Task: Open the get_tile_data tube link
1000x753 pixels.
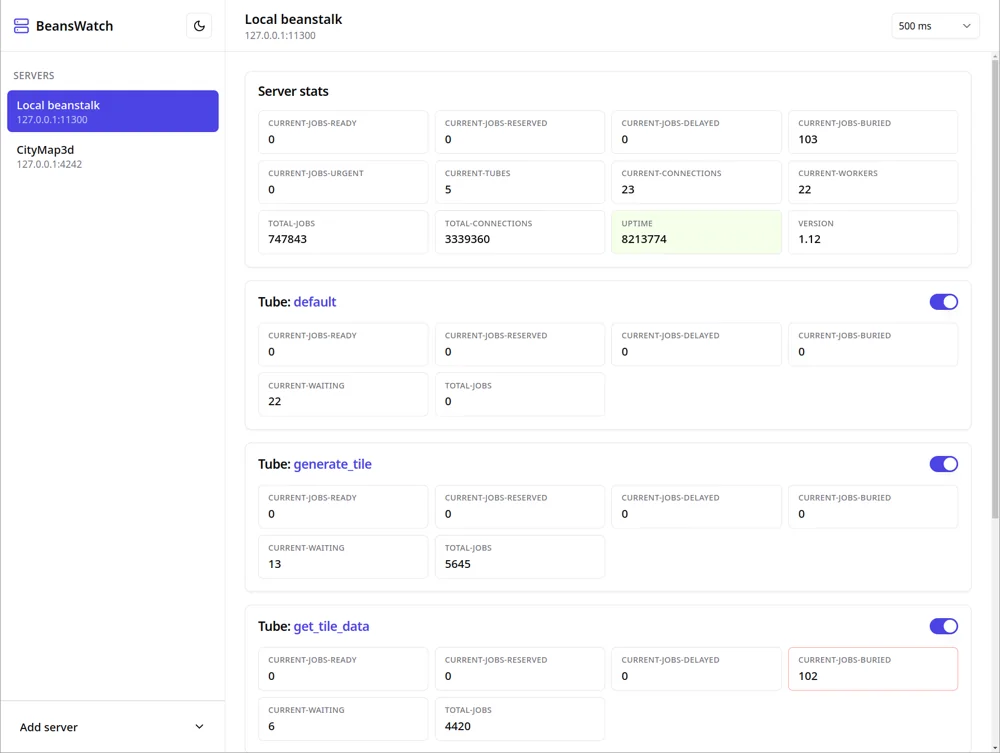Action: pyautogui.click(x=331, y=626)
